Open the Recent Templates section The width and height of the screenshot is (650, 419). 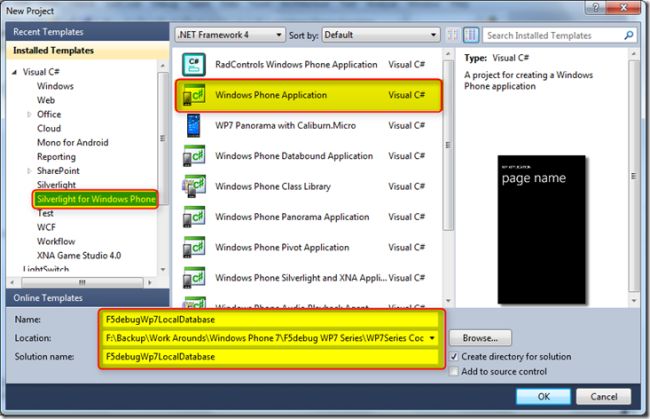tap(87, 32)
